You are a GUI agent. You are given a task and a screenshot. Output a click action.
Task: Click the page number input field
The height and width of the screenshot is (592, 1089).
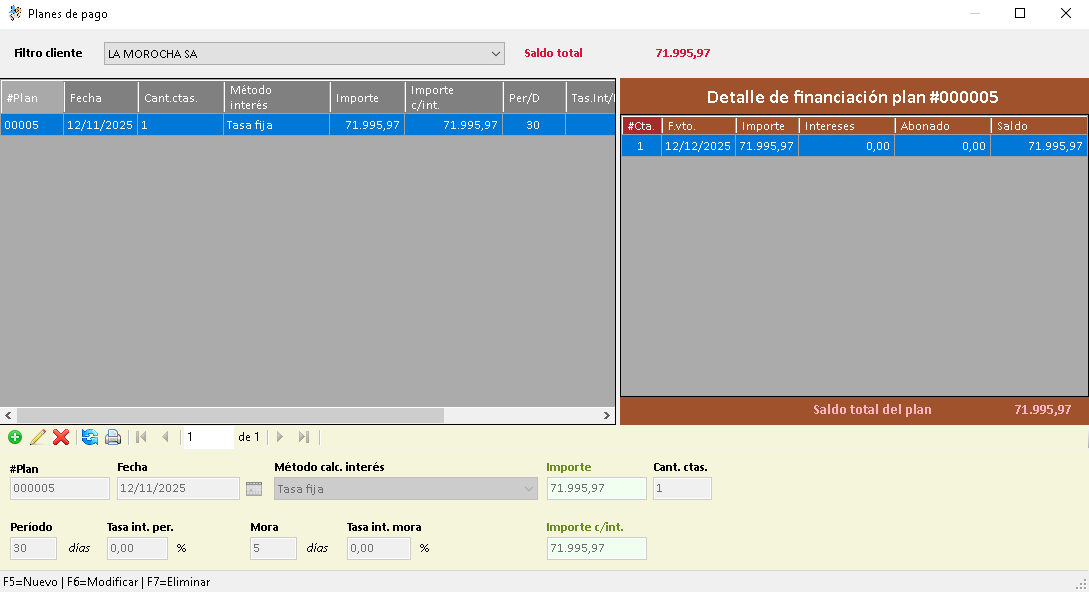point(207,437)
